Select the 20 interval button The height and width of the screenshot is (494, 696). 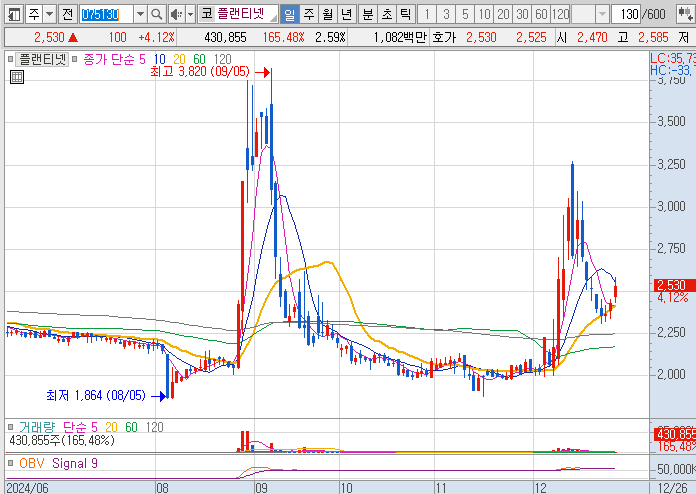503,15
